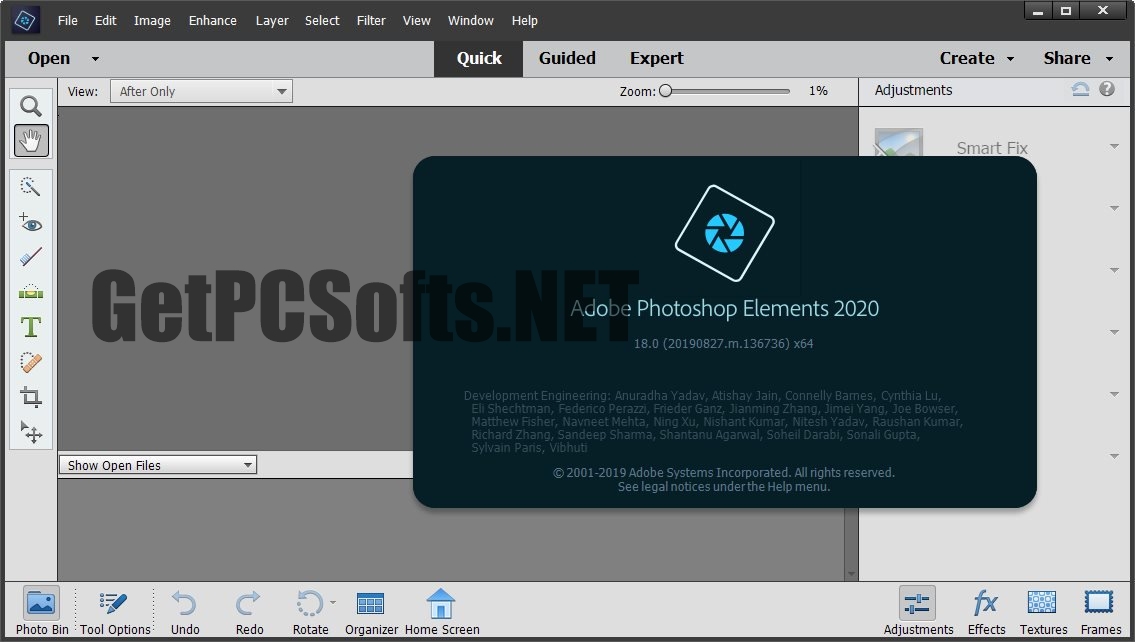Open the Help menu

coord(524,20)
